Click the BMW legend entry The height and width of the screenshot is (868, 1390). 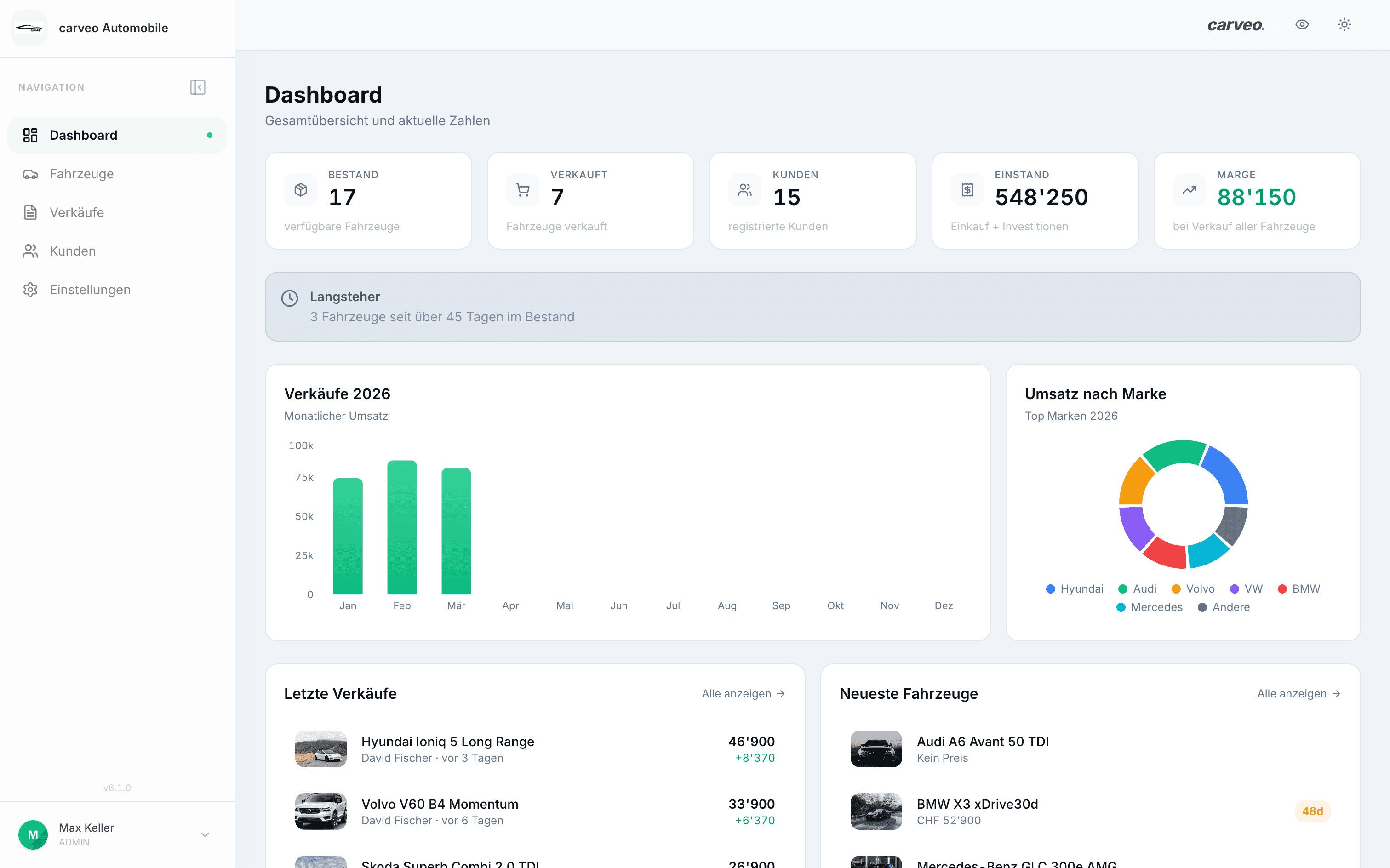click(1298, 589)
